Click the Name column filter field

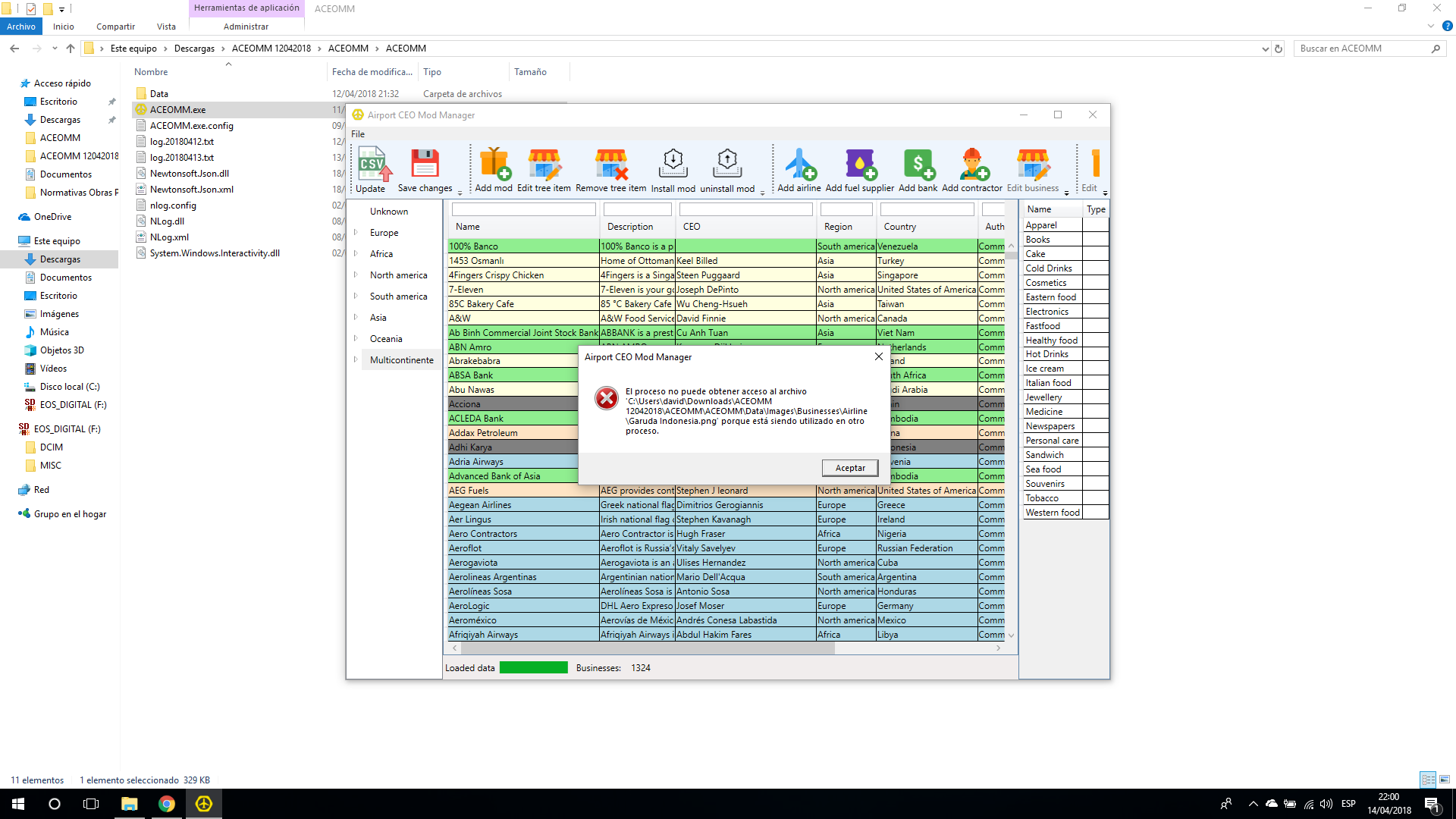[x=523, y=209]
